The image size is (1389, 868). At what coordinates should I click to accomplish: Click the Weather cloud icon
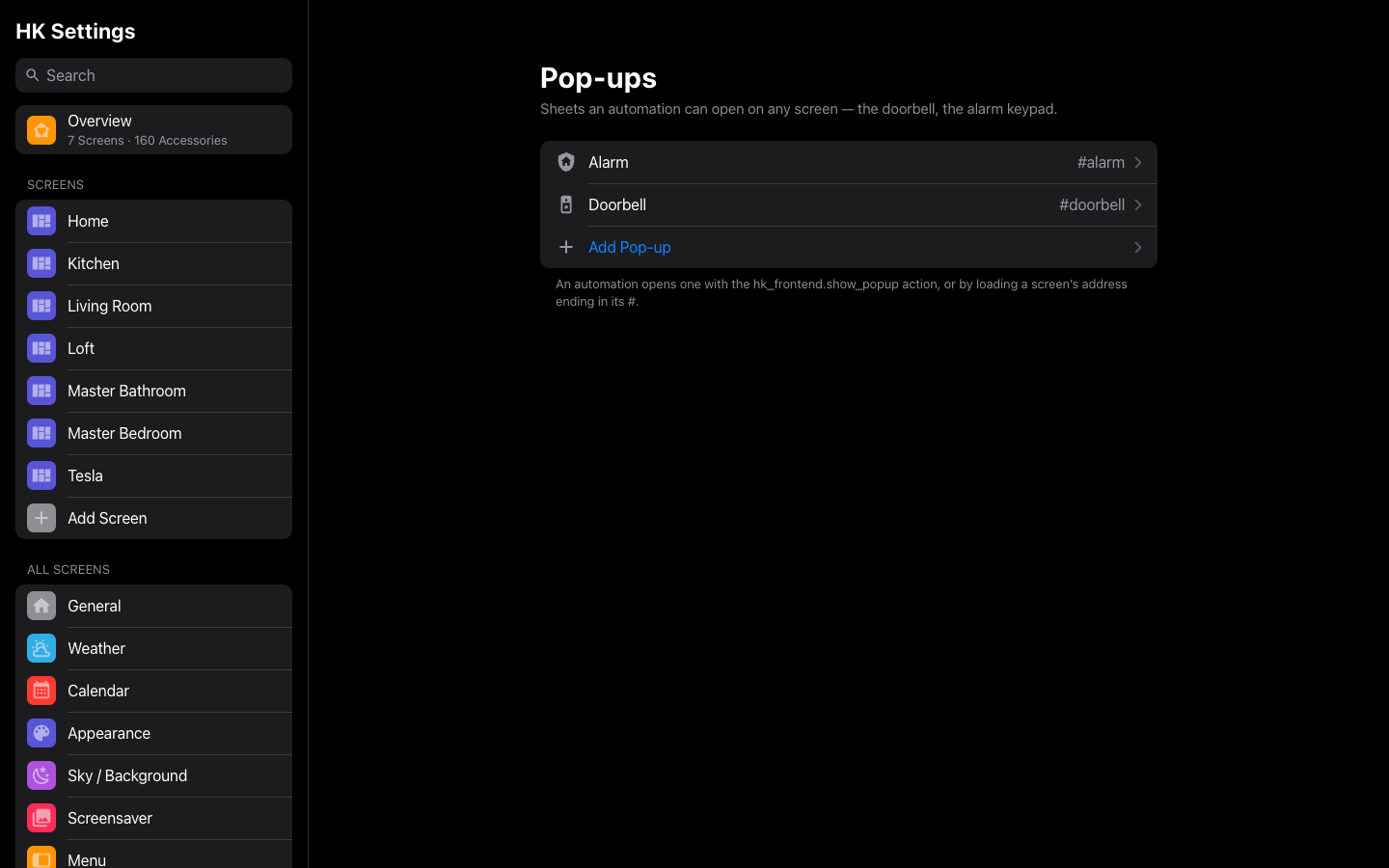[x=41, y=648]
